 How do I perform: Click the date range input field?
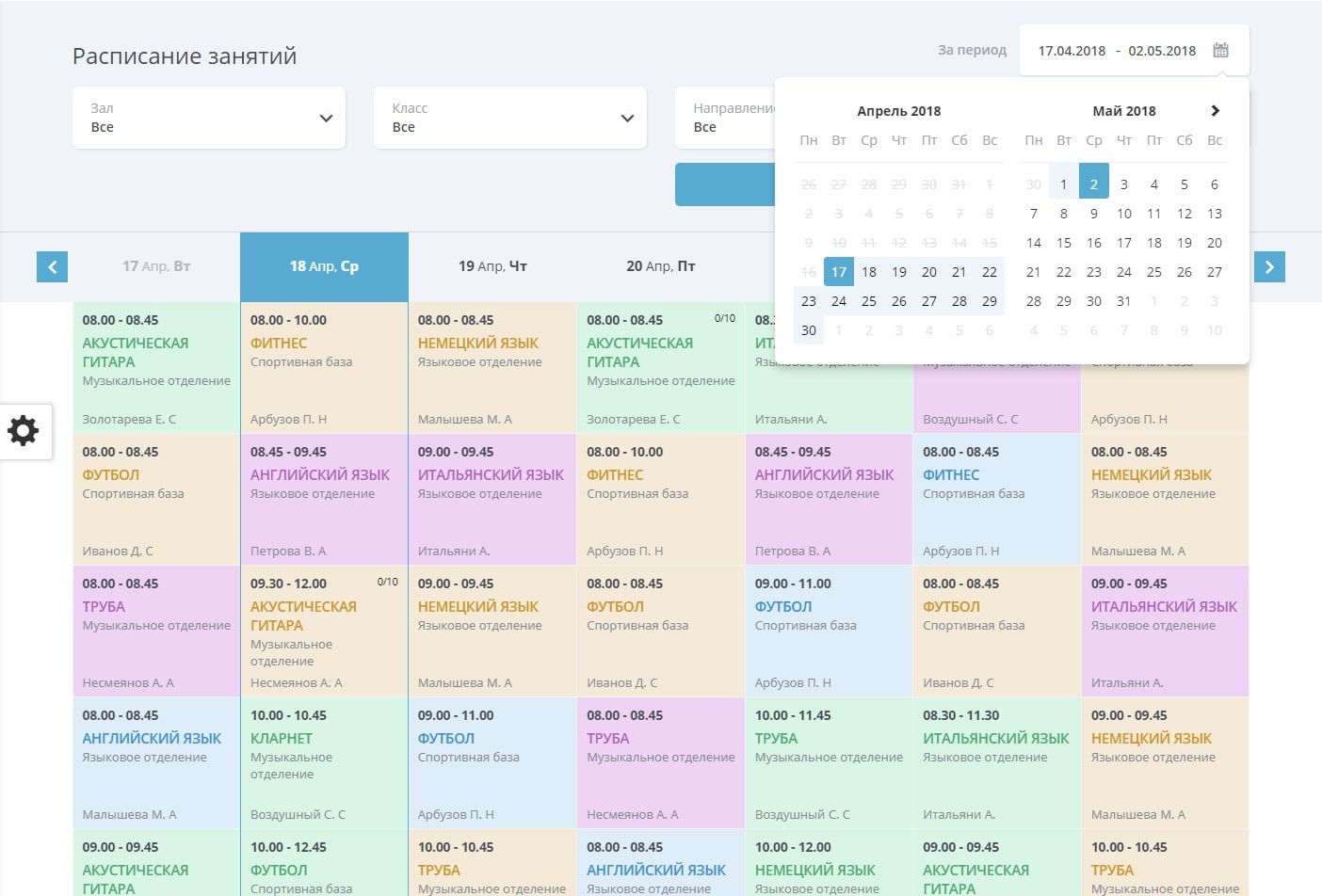[1117, 51]
